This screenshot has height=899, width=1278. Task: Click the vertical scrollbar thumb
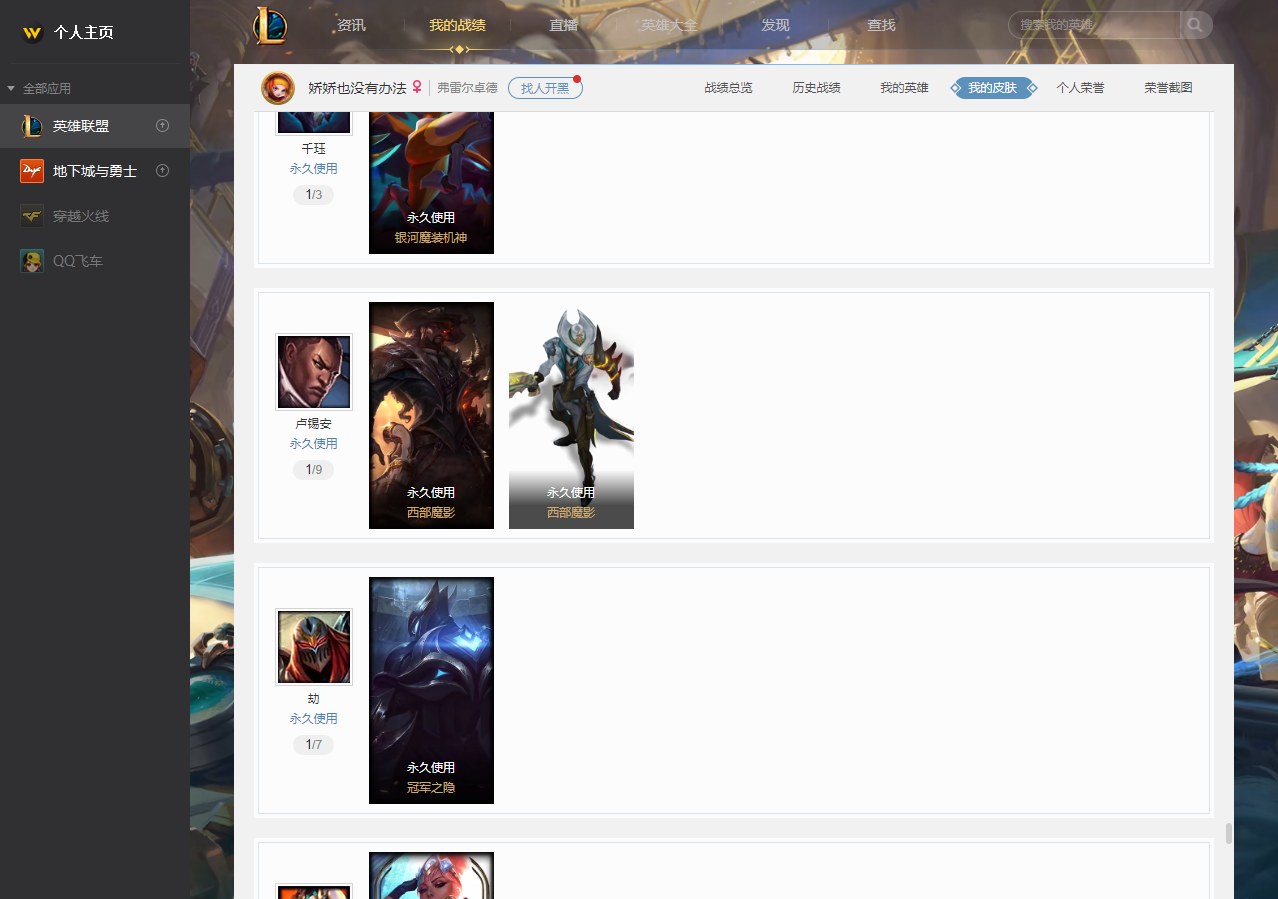(x=1228, y=833)
